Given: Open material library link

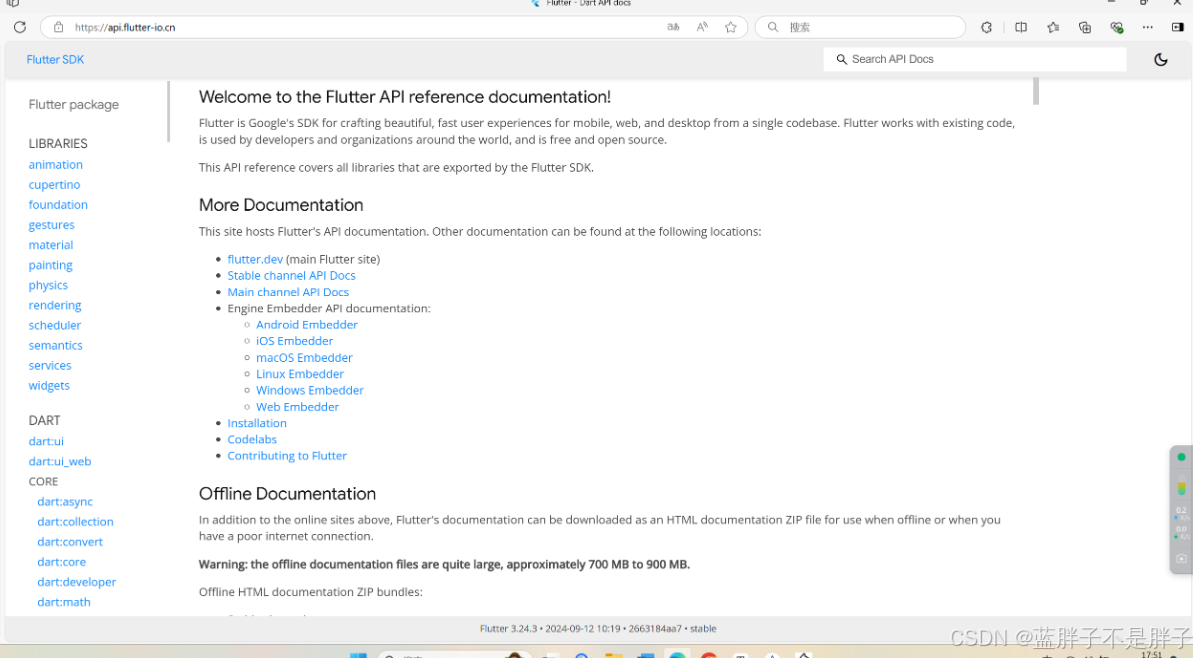Looking at the screenshot, I should [x=51, y=245].
